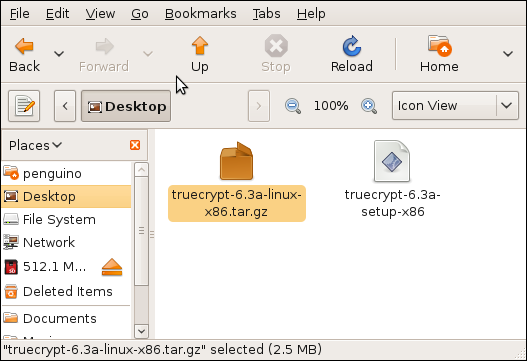The height and width of the screenshot is (361, 527).
Task: Click the Desktop sidebar icon
Action: [x=11, y=196]
